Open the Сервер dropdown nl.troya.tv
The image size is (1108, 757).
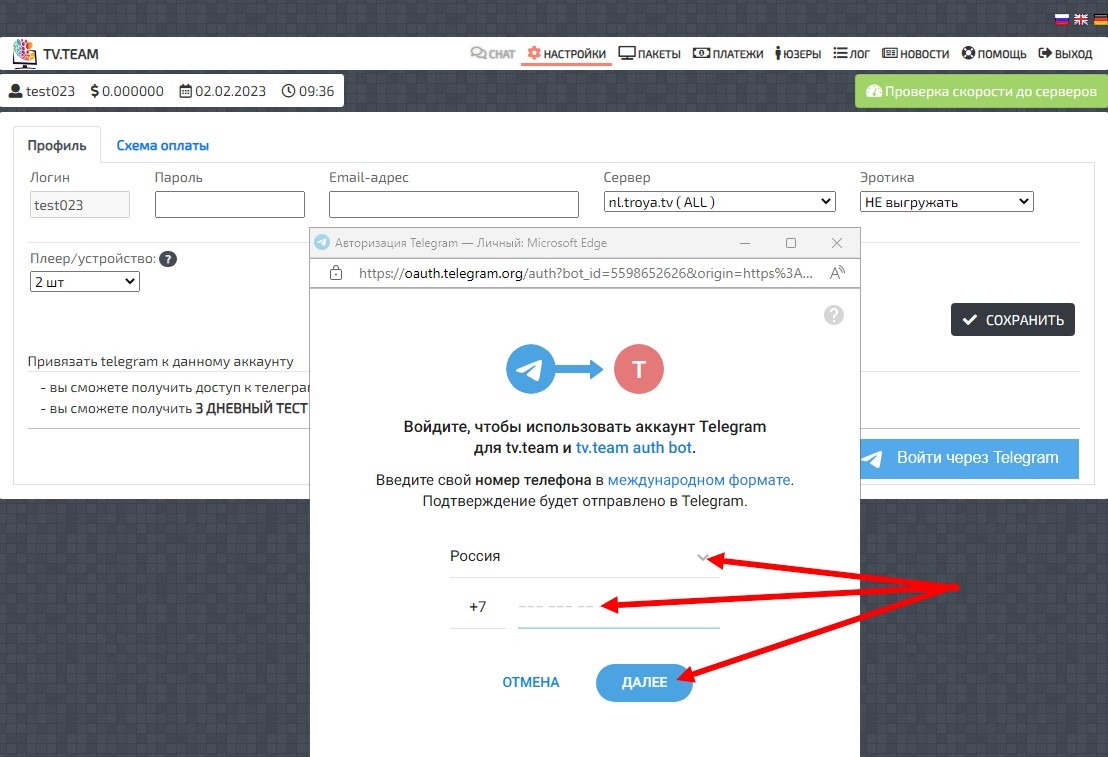click(x=719, y=202)
